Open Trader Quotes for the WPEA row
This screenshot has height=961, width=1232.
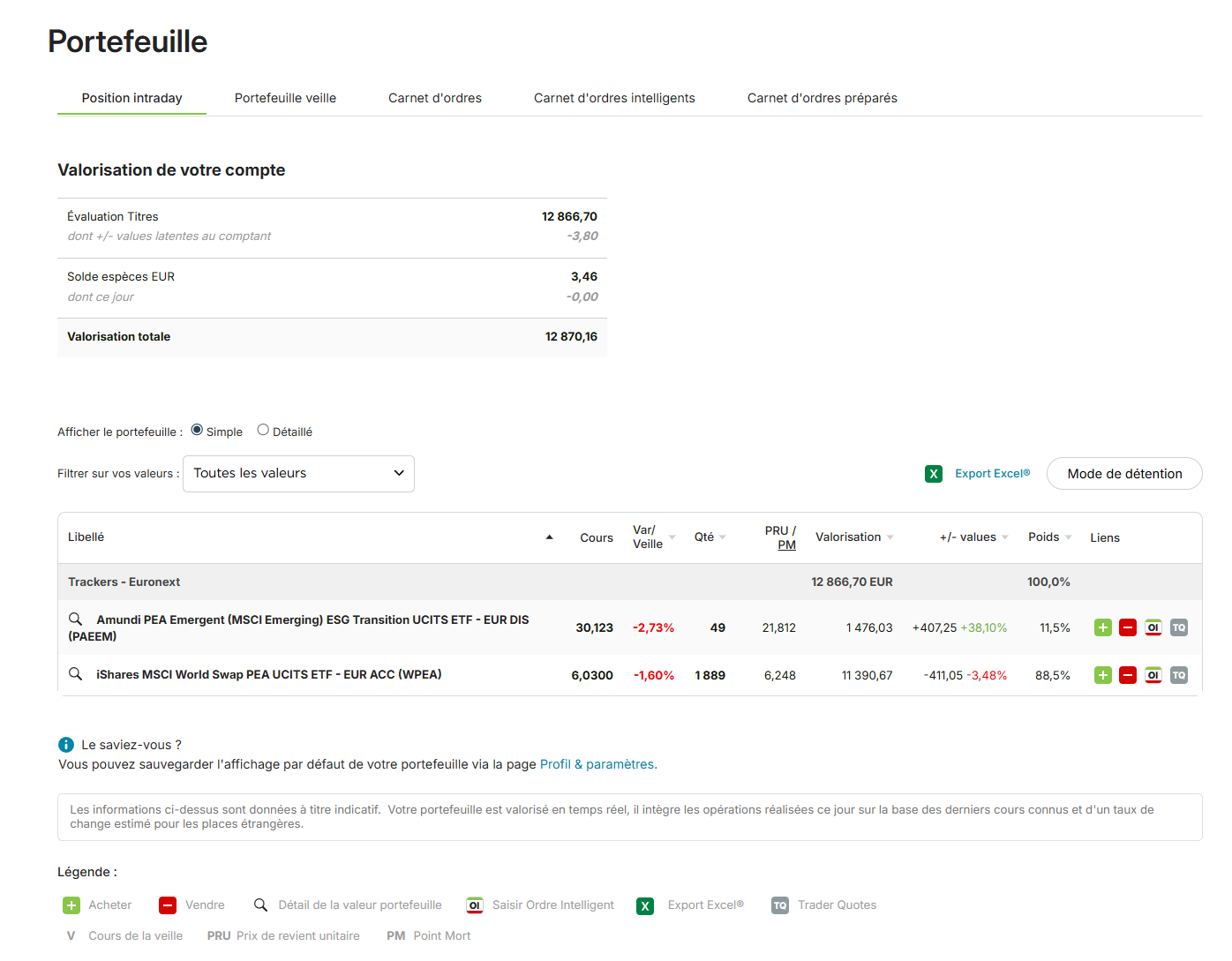tap(1178, 675)
